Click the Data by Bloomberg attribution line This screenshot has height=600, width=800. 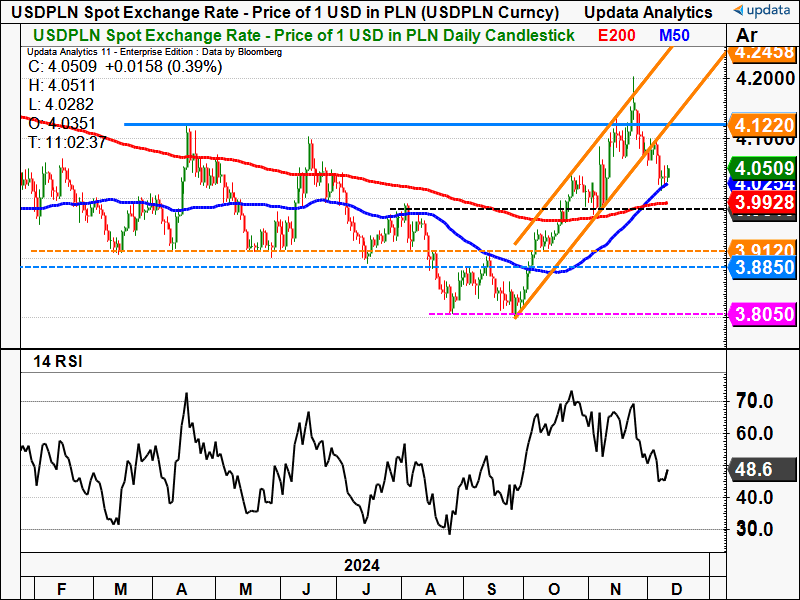154,52
